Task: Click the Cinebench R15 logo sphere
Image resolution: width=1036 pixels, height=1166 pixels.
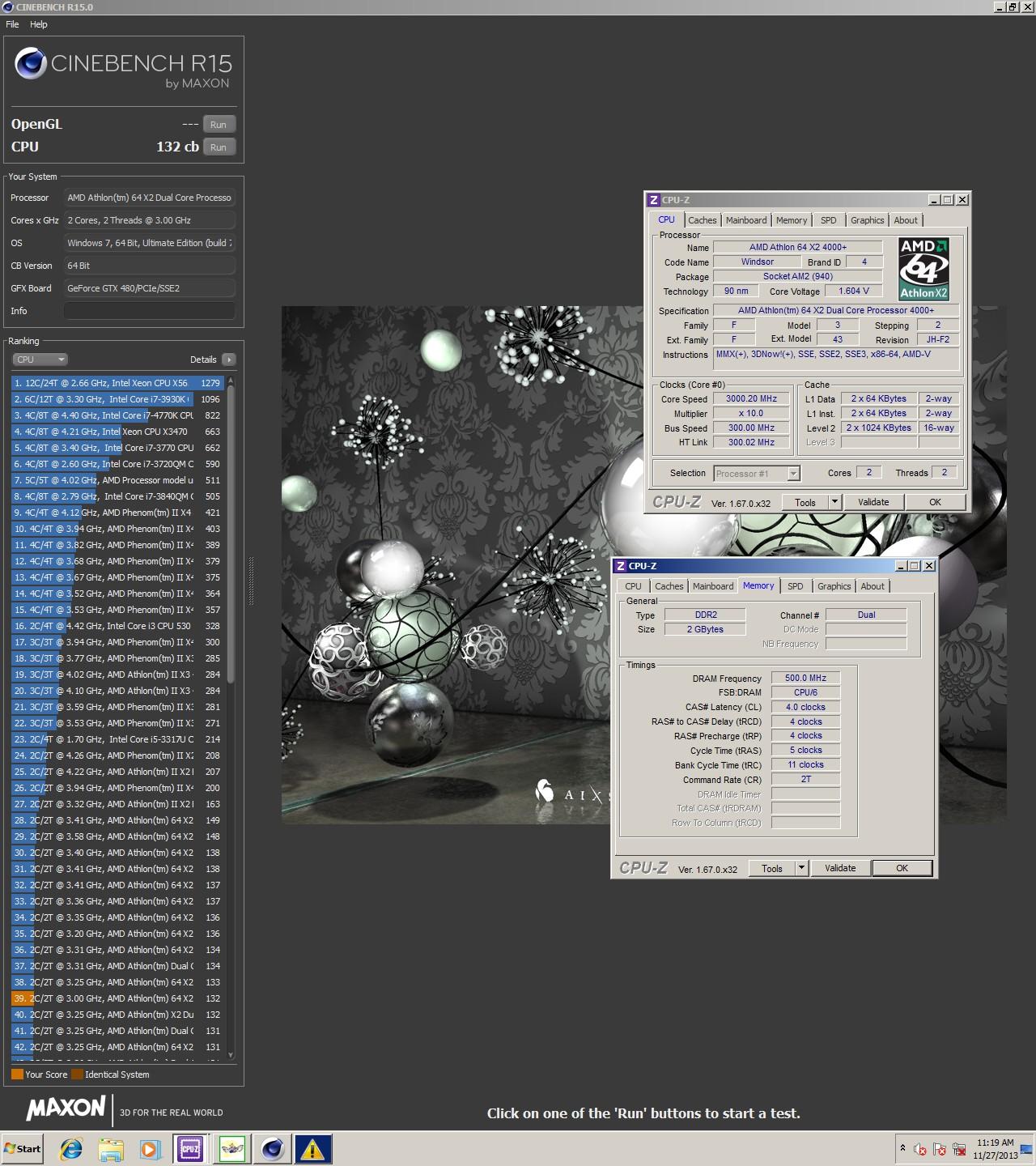Action: [31, 63]
